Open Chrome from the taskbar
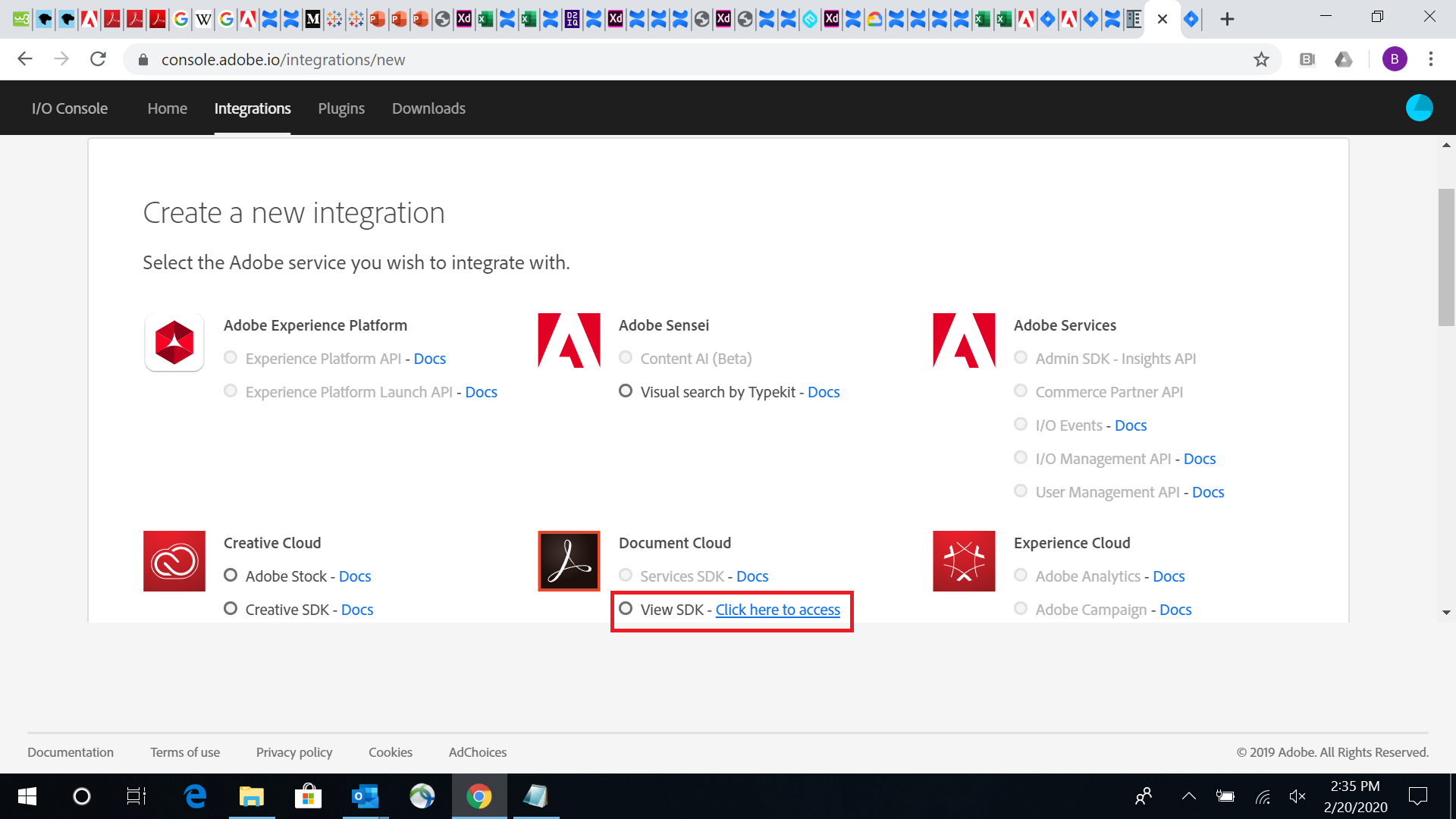Viewport: 1456px width, 819px height. pos(479,795)
